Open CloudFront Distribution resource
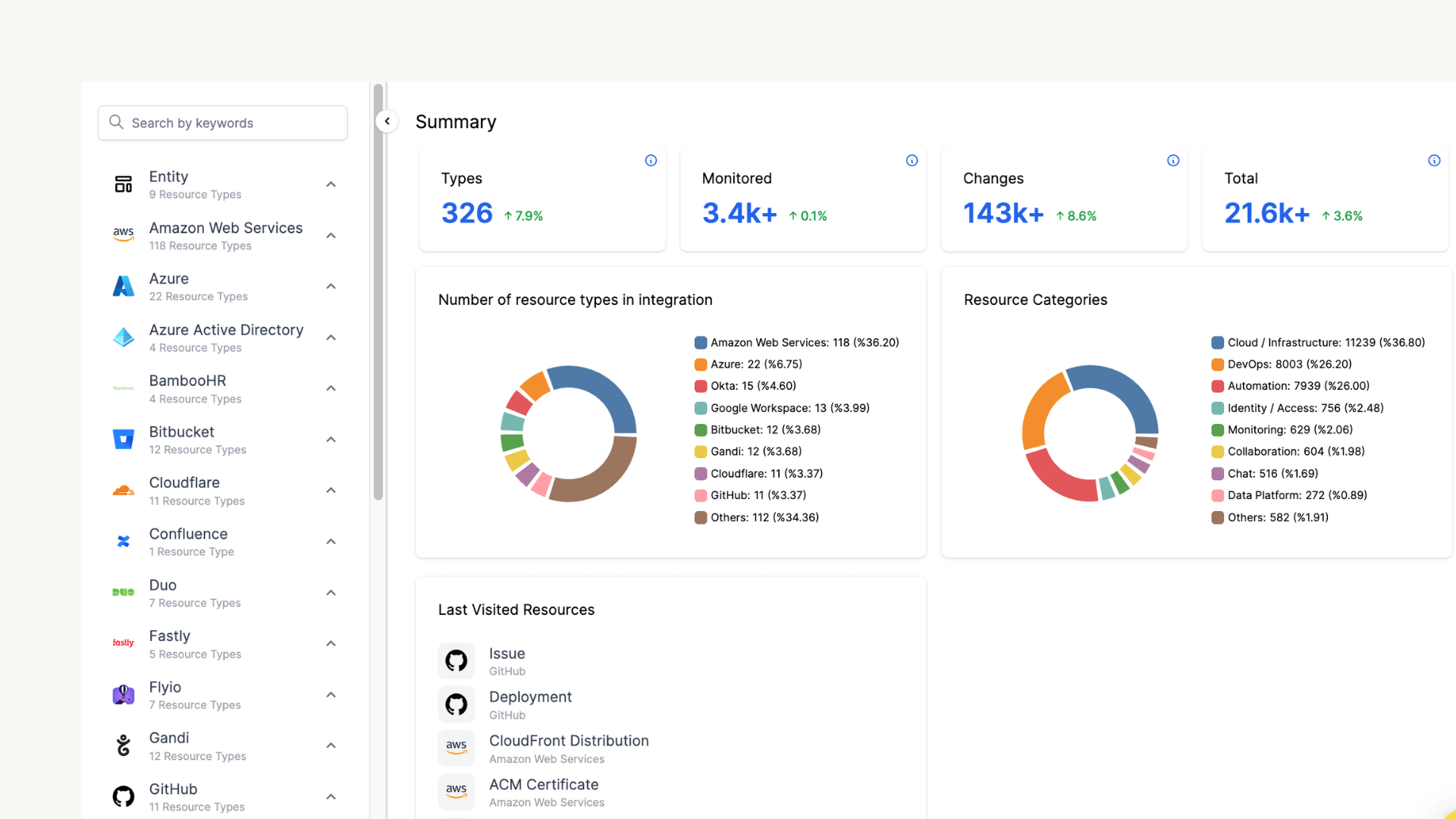 tap(568, 741)
